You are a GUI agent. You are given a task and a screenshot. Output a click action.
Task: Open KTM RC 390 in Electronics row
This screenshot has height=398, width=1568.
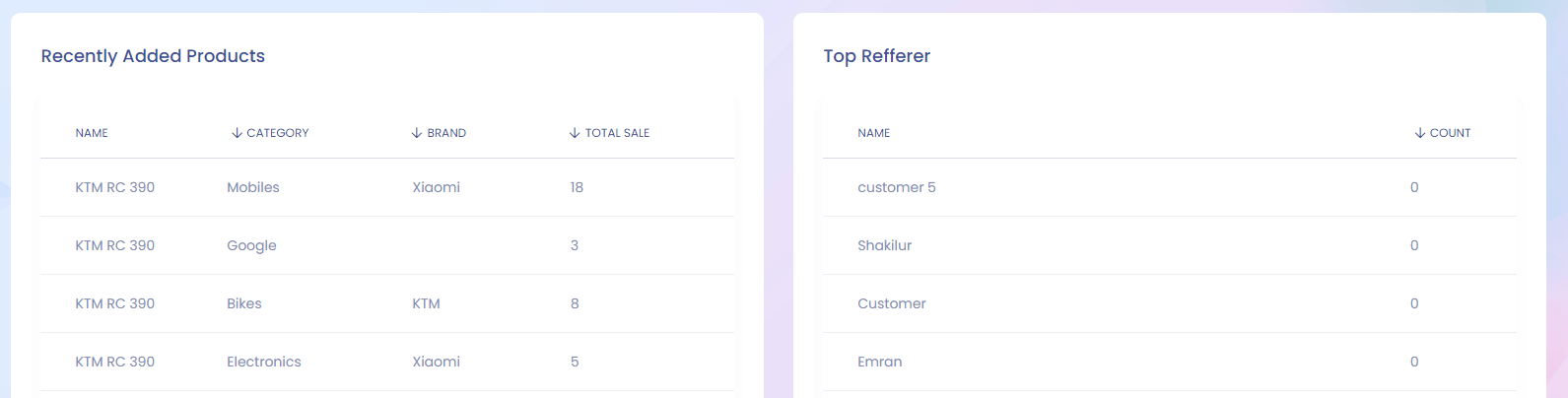114,362
